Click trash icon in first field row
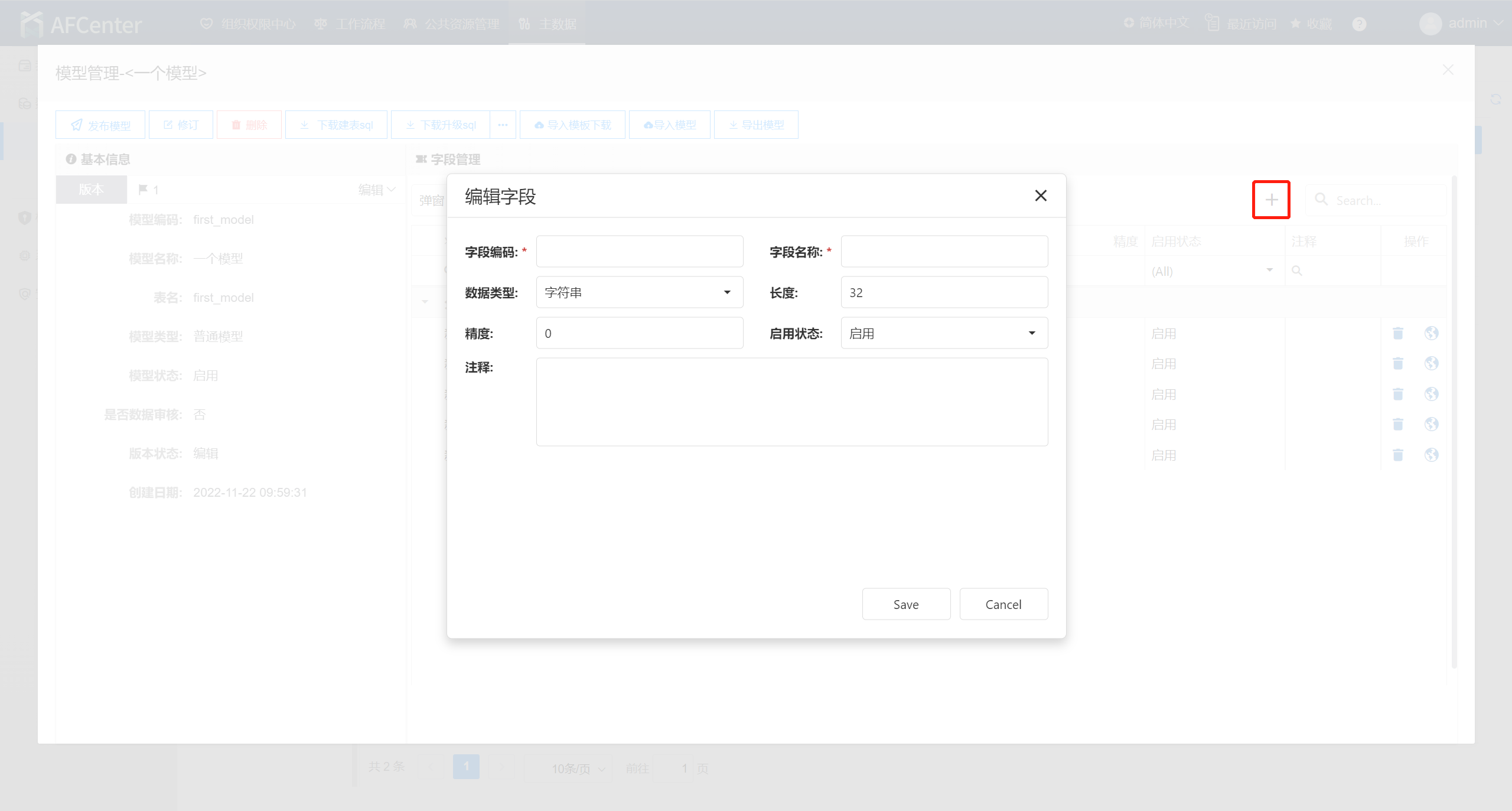Image resolution: width=1512 pixels, height=811 pixels. [x=1397, y=333]
